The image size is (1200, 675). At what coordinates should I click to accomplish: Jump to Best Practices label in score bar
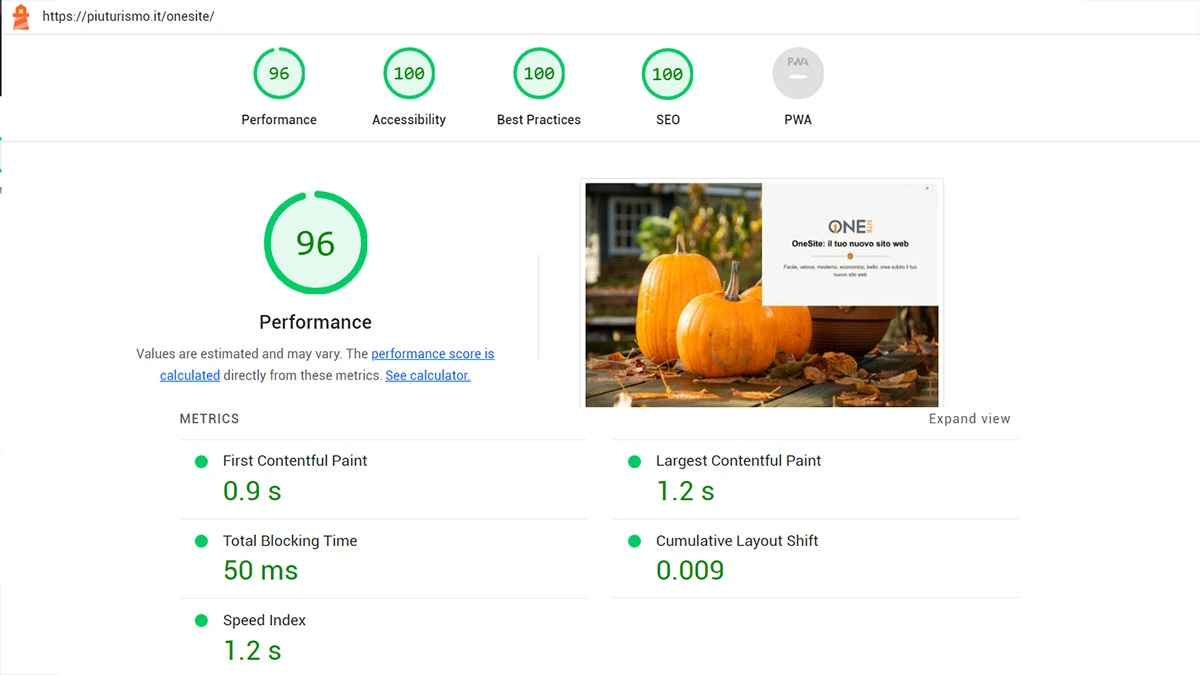[x=539, y=120]
